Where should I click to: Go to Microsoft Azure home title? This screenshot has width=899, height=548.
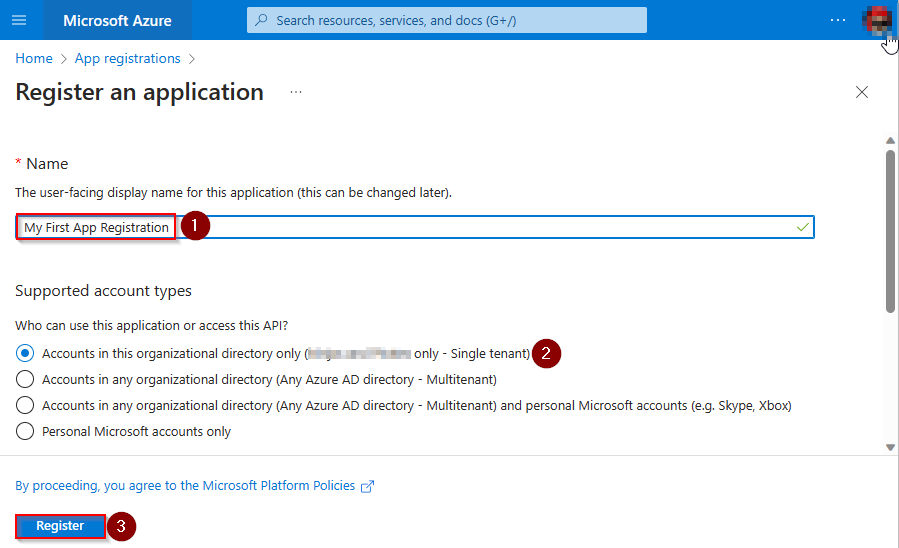(x=118, y=21)
